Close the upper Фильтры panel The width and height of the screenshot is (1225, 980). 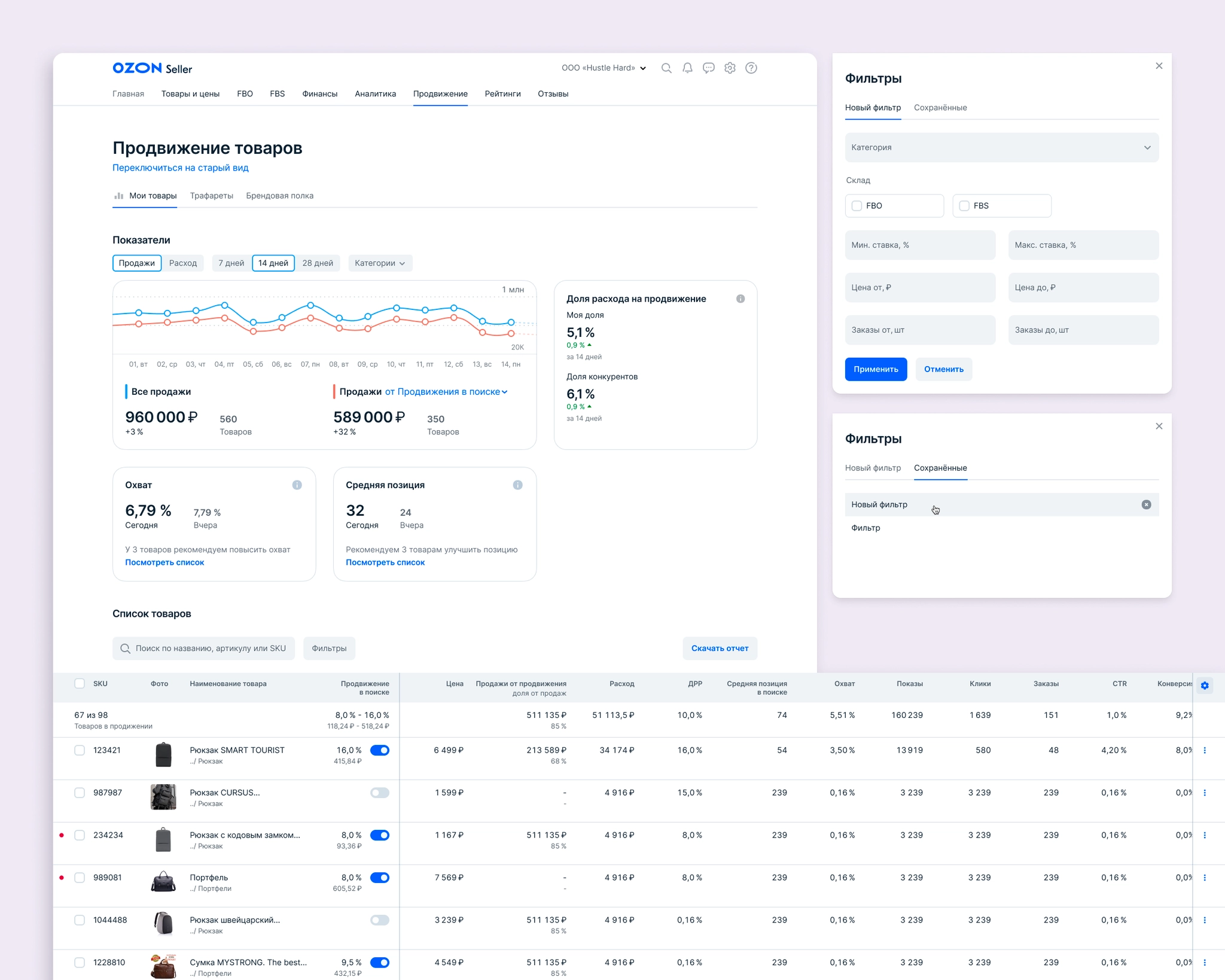[x=1159, y=66]
